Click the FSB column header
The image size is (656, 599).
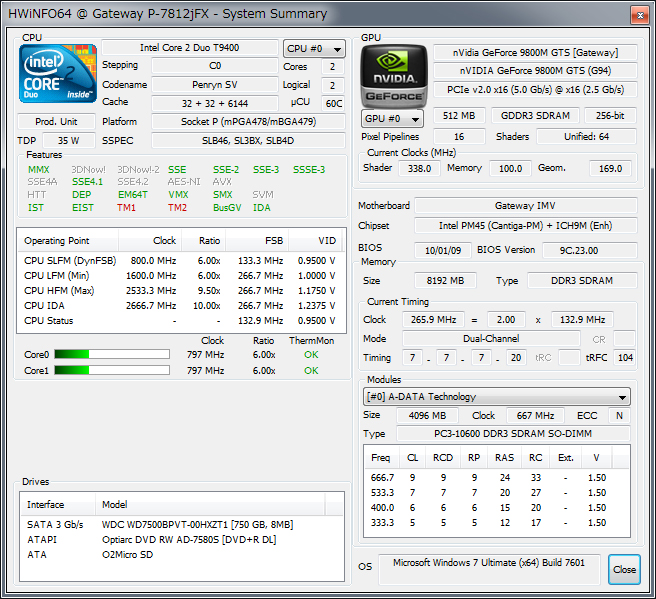tap(257, 241)
